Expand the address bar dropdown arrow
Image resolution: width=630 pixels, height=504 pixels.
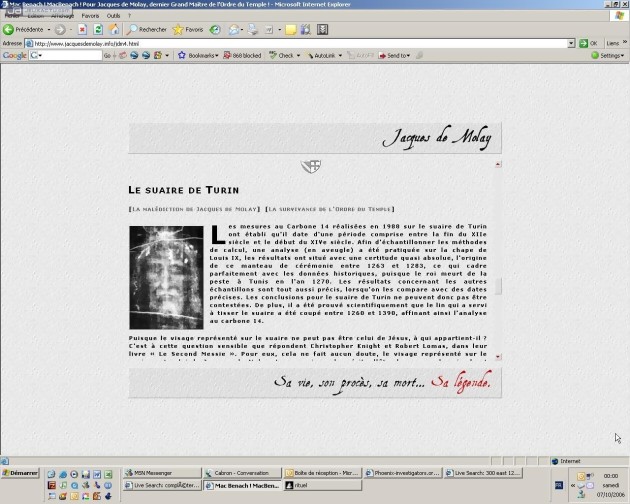(571, 43)
